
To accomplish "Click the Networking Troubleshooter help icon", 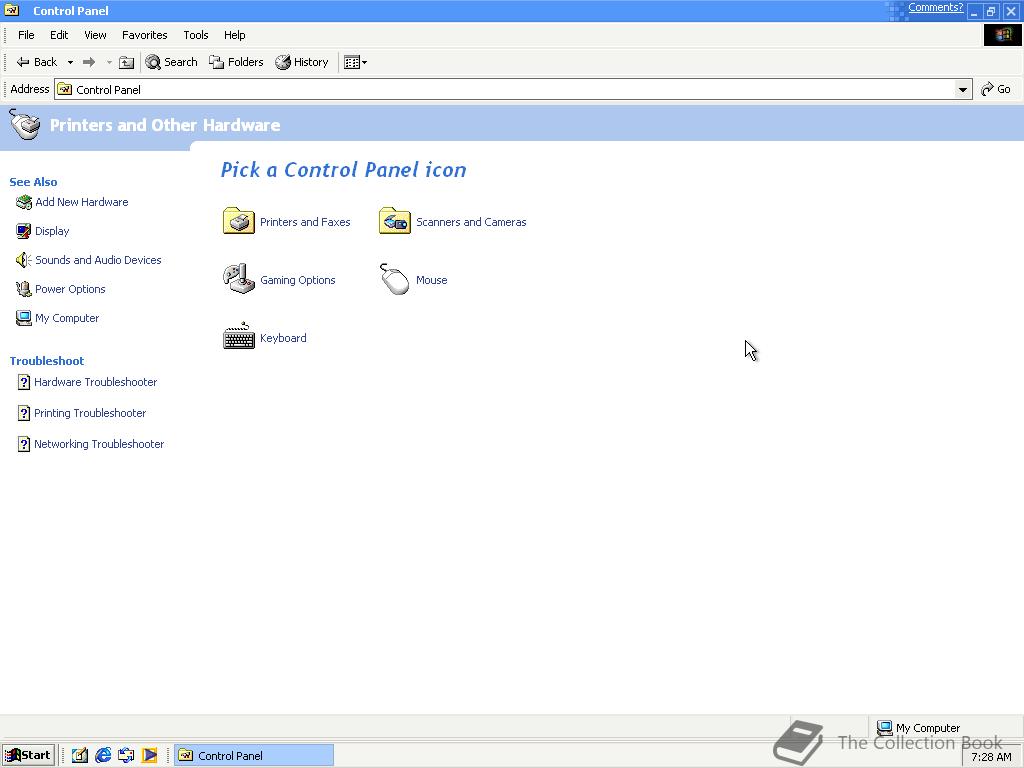I will coord(24,444).
